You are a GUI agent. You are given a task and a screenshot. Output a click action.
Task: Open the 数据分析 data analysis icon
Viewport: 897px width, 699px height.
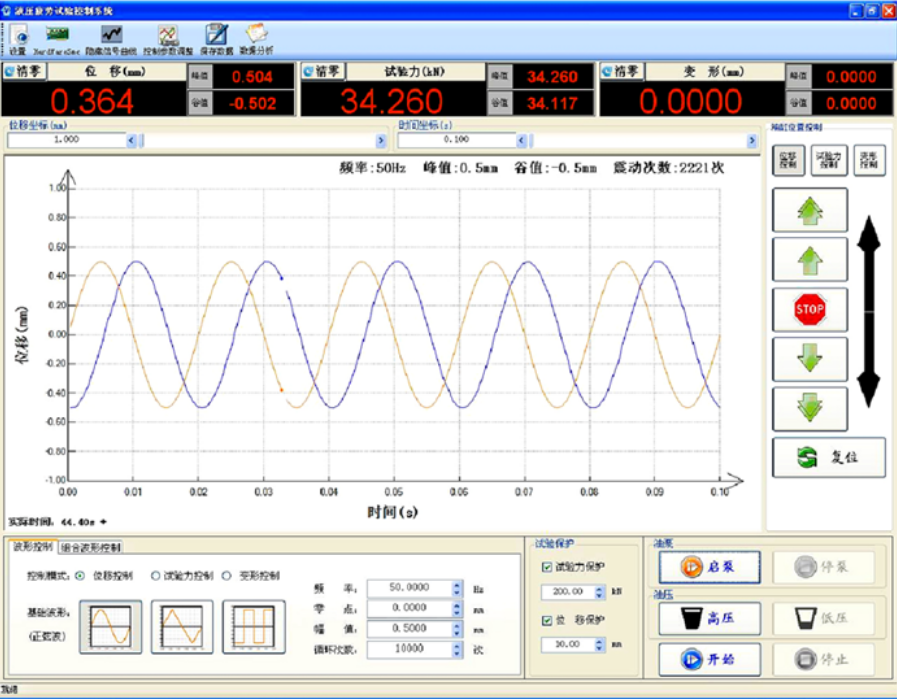256,38
